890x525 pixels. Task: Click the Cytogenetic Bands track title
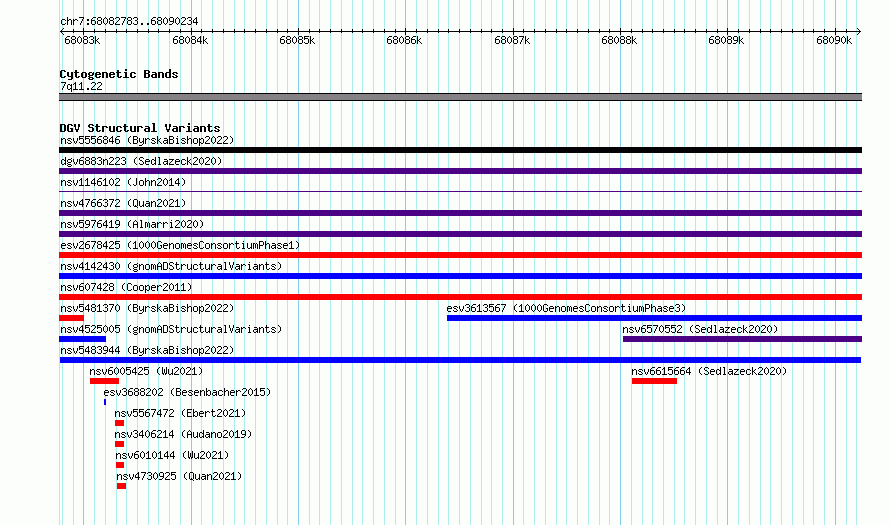pos(119,74)
